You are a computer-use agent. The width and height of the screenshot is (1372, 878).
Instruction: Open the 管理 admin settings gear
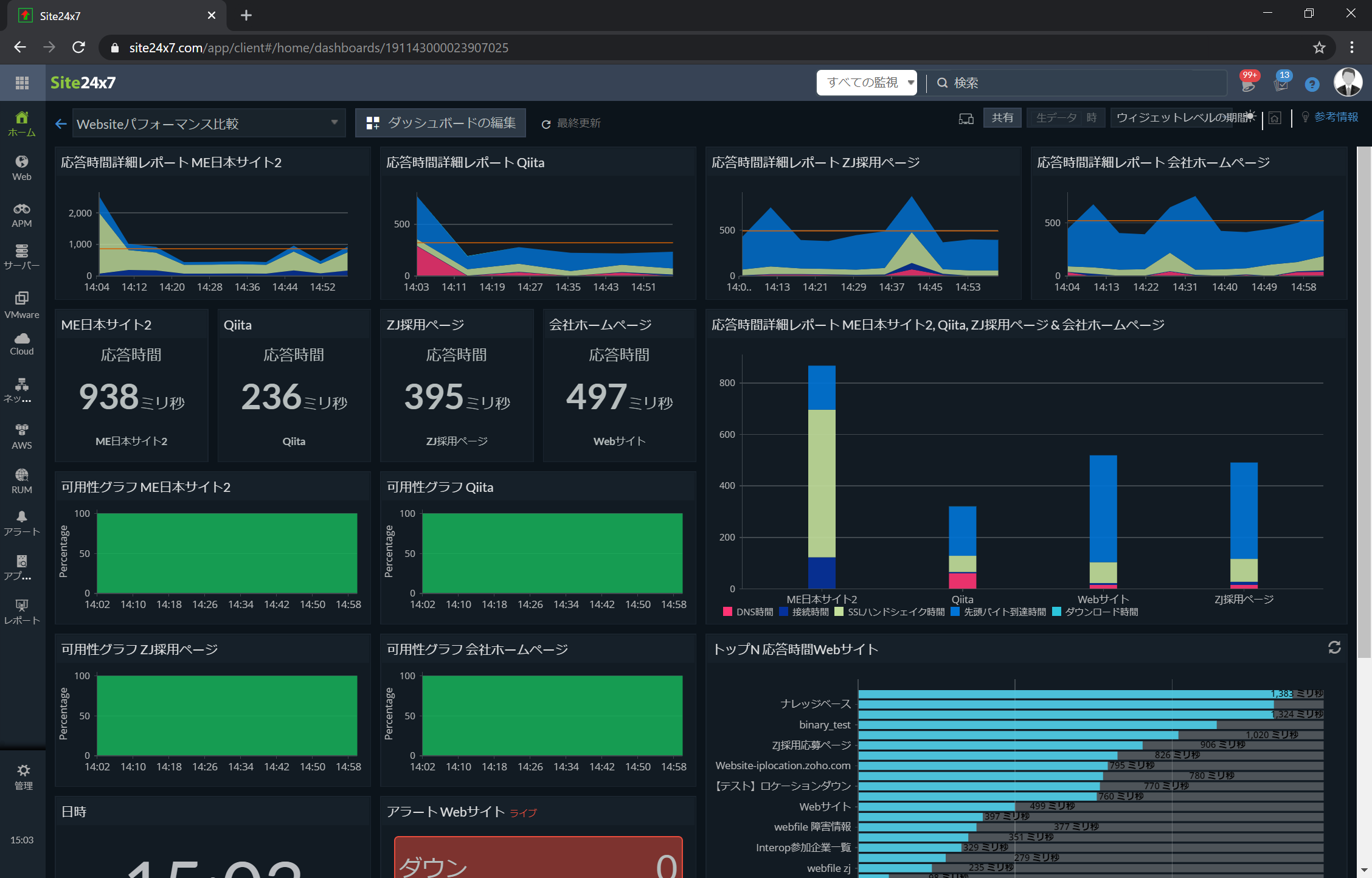coord(23,777)
